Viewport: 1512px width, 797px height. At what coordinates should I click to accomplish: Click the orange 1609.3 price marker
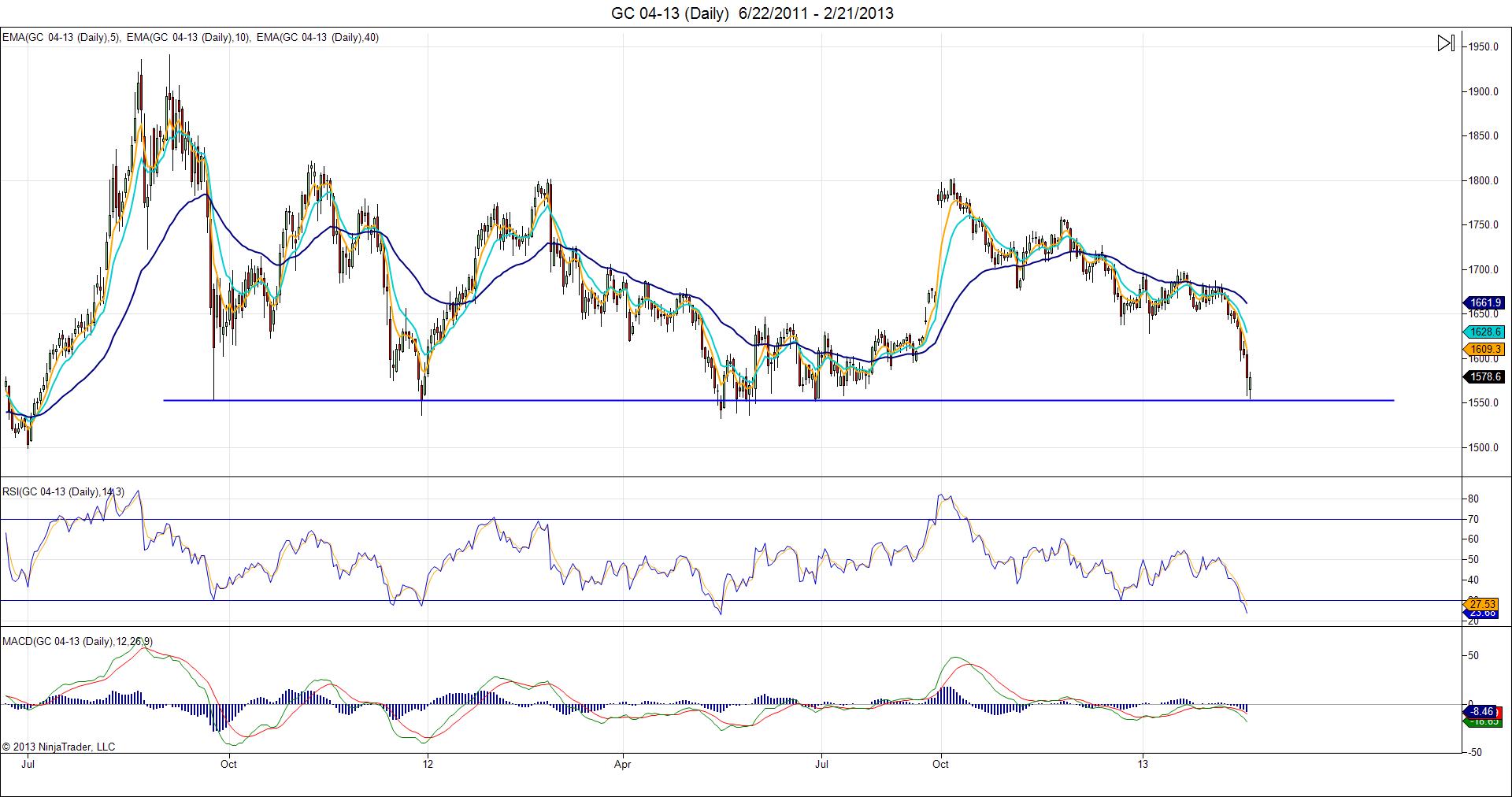[x=1484, y=349]
